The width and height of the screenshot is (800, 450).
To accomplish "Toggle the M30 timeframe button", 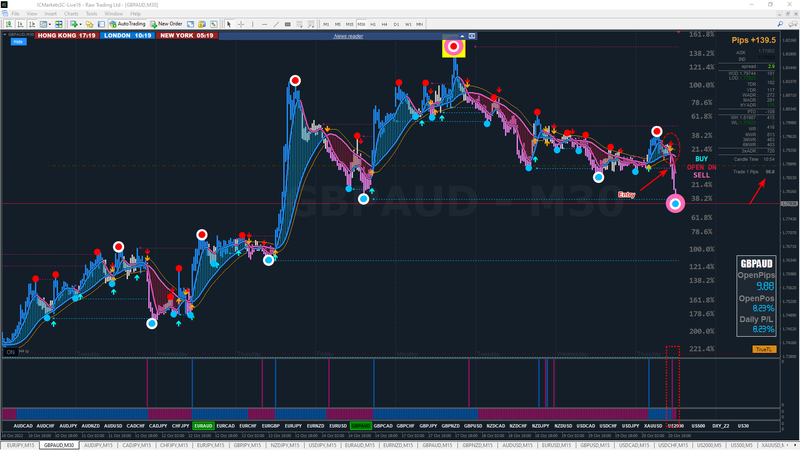I will click(361, 24).
